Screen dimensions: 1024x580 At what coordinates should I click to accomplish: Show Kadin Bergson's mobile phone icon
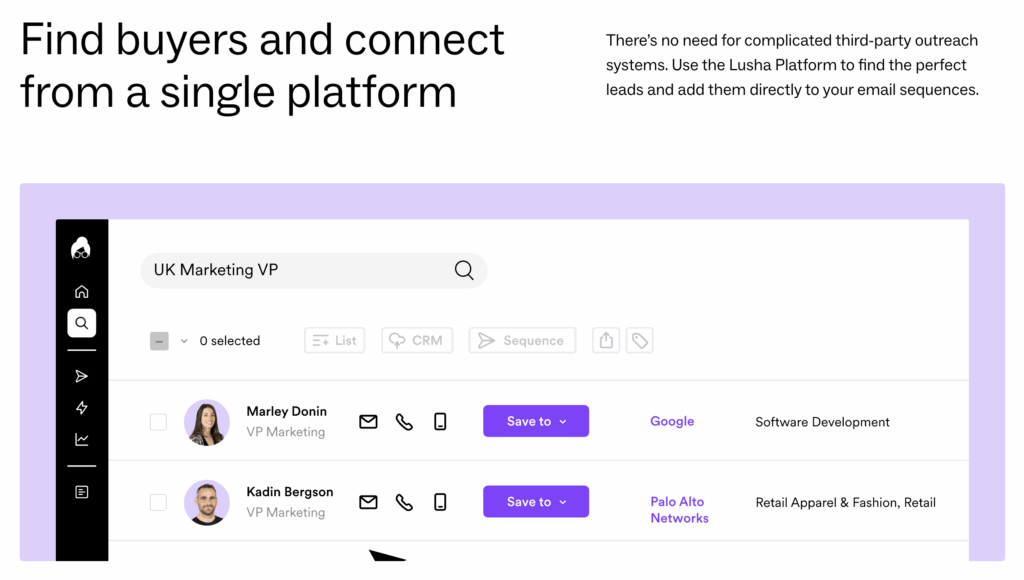click(x=440, y=502)
